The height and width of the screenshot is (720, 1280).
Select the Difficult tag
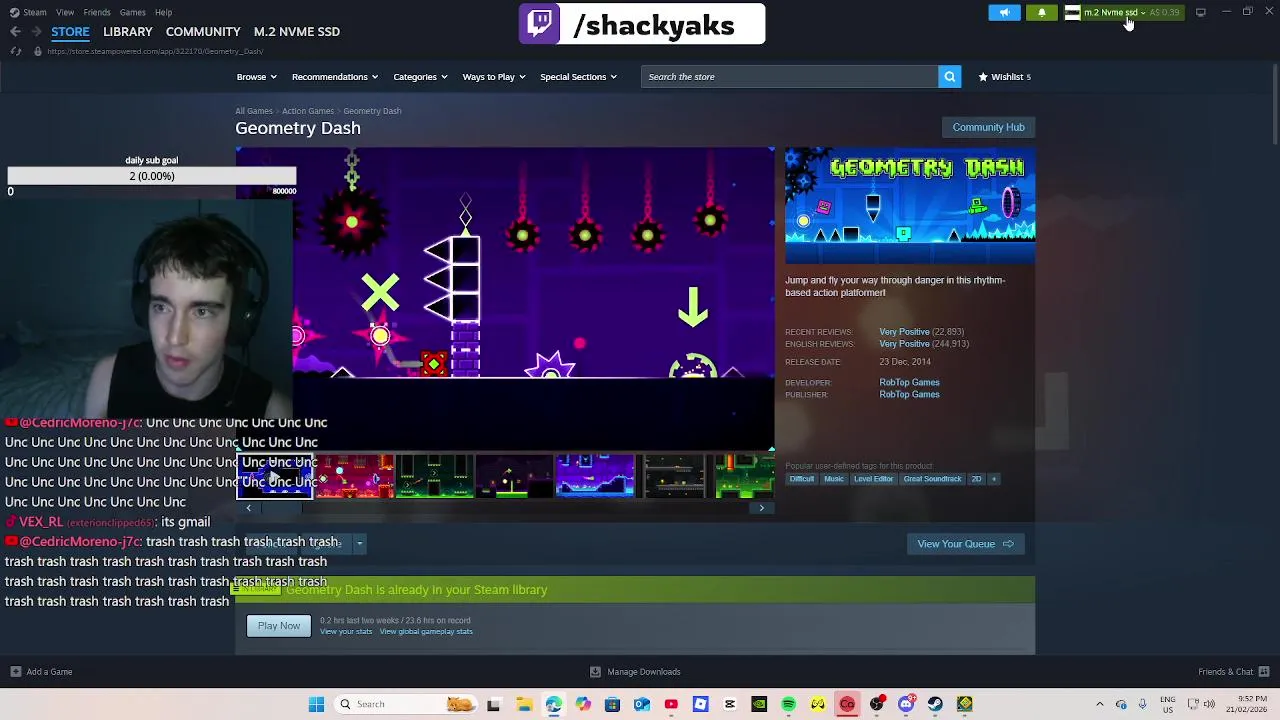[802, 479]
